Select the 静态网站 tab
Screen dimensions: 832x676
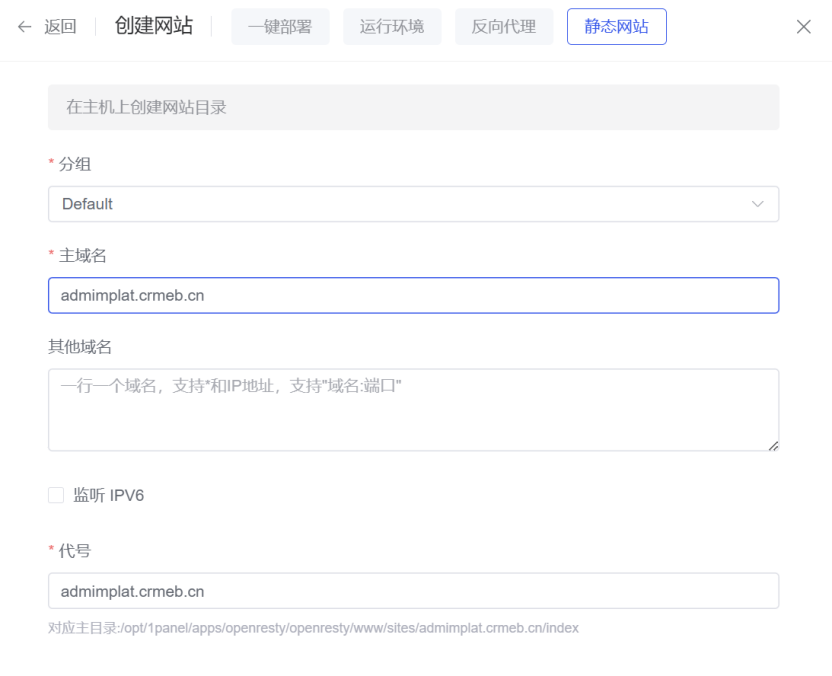pyautogui.click(x=617, y=27)
